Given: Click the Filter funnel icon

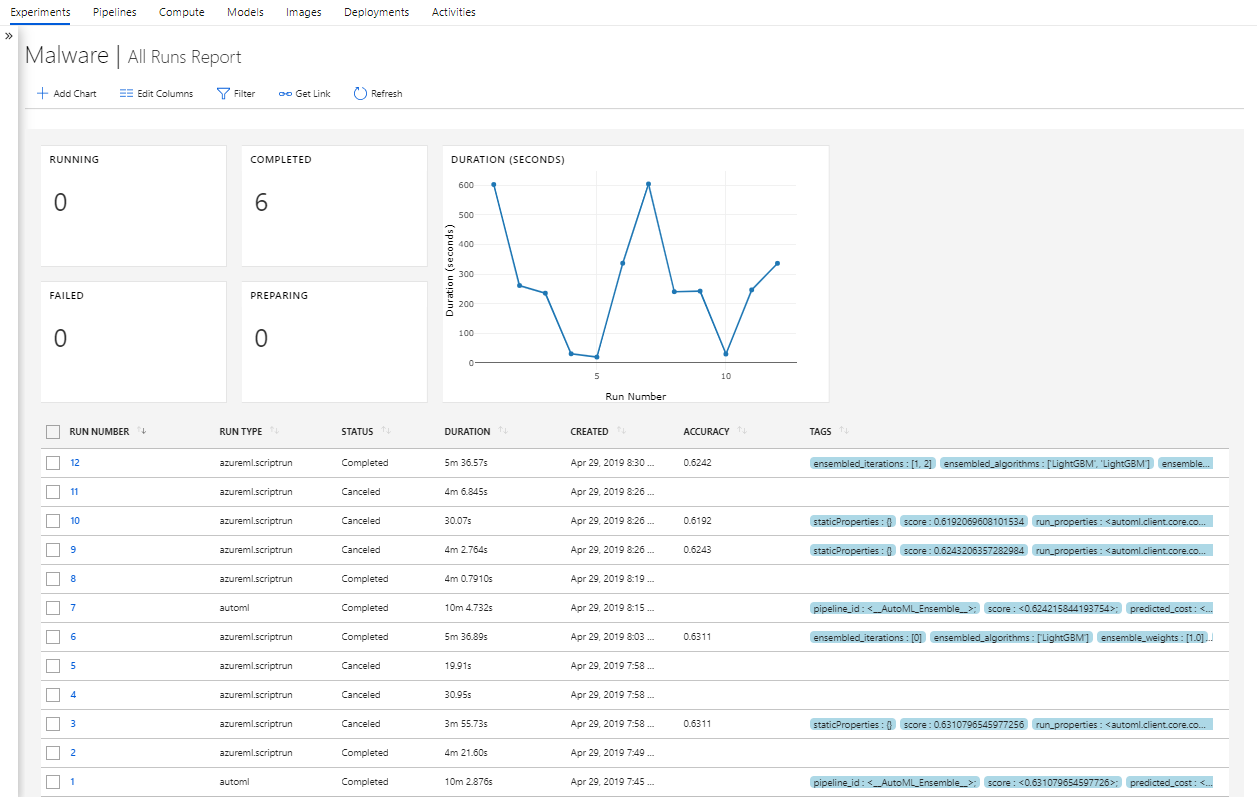Looking at the screenshot, I should pos(222,93).
